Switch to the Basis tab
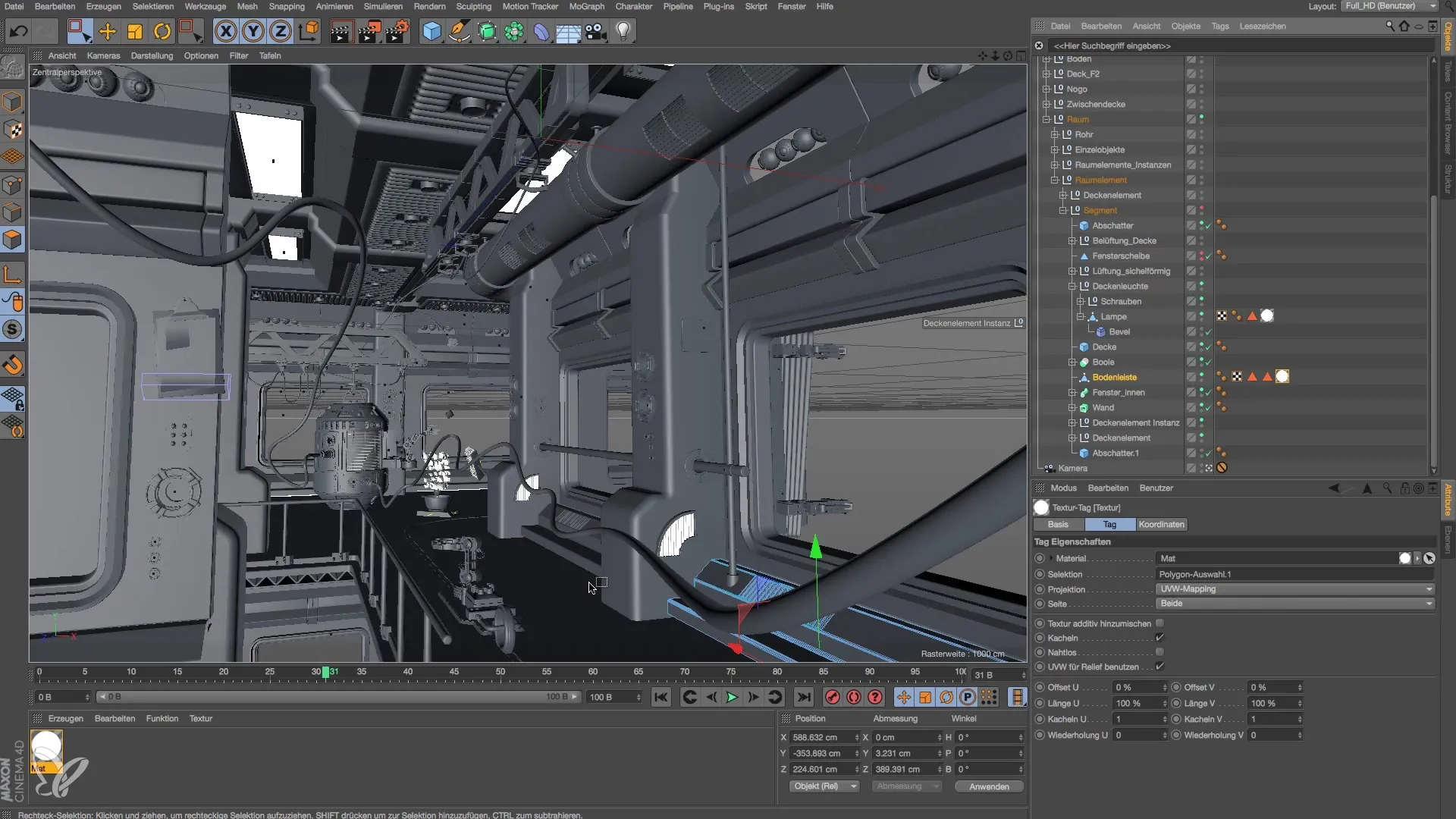Image resolution: width=1456 pixels, height=819 pixels. [1058, 524]
